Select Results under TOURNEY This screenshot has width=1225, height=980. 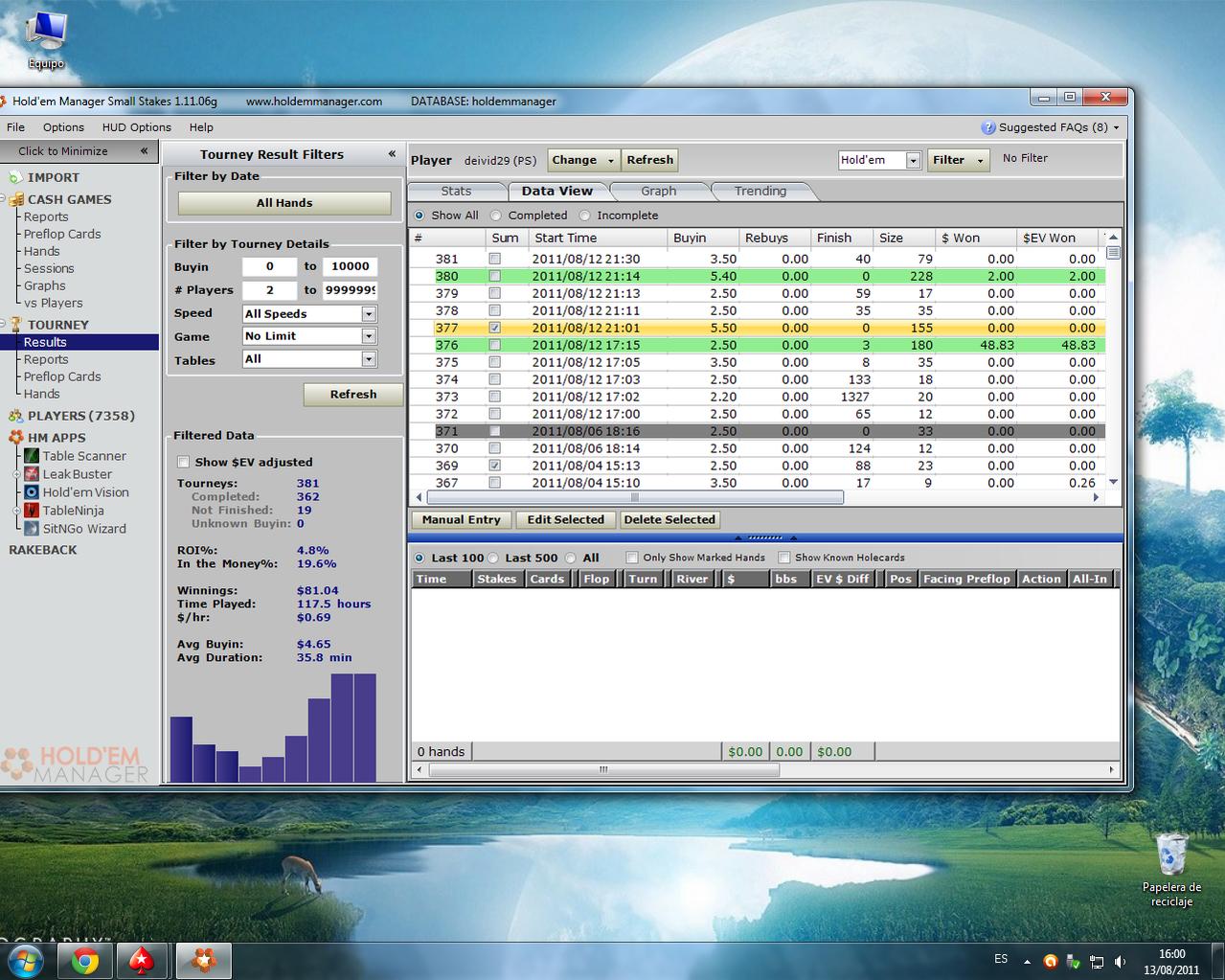(45, 342)
